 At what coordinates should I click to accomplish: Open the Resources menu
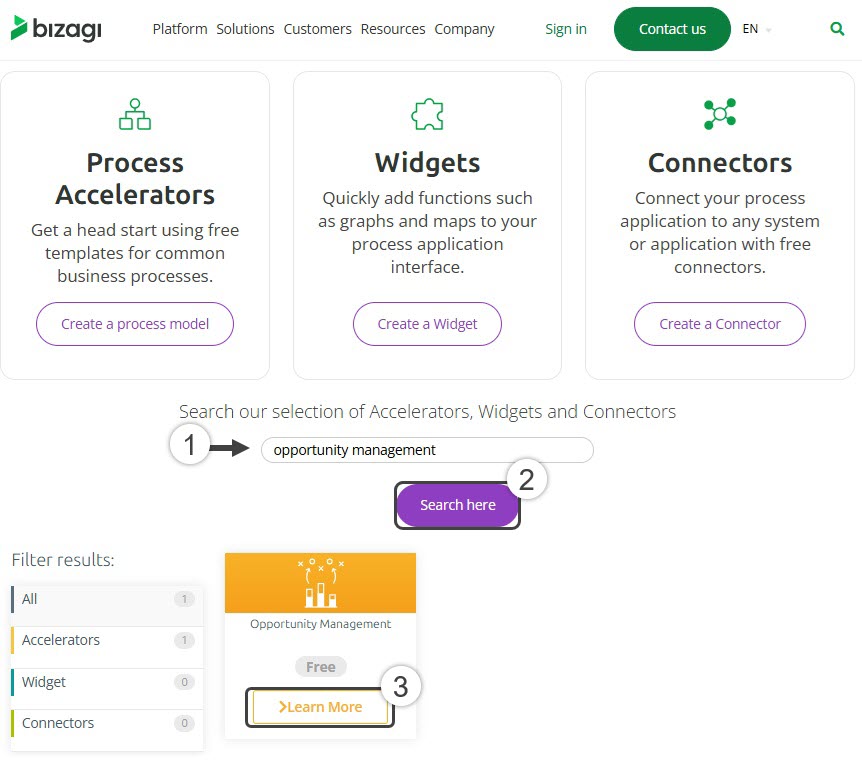[x=393, y=29]
